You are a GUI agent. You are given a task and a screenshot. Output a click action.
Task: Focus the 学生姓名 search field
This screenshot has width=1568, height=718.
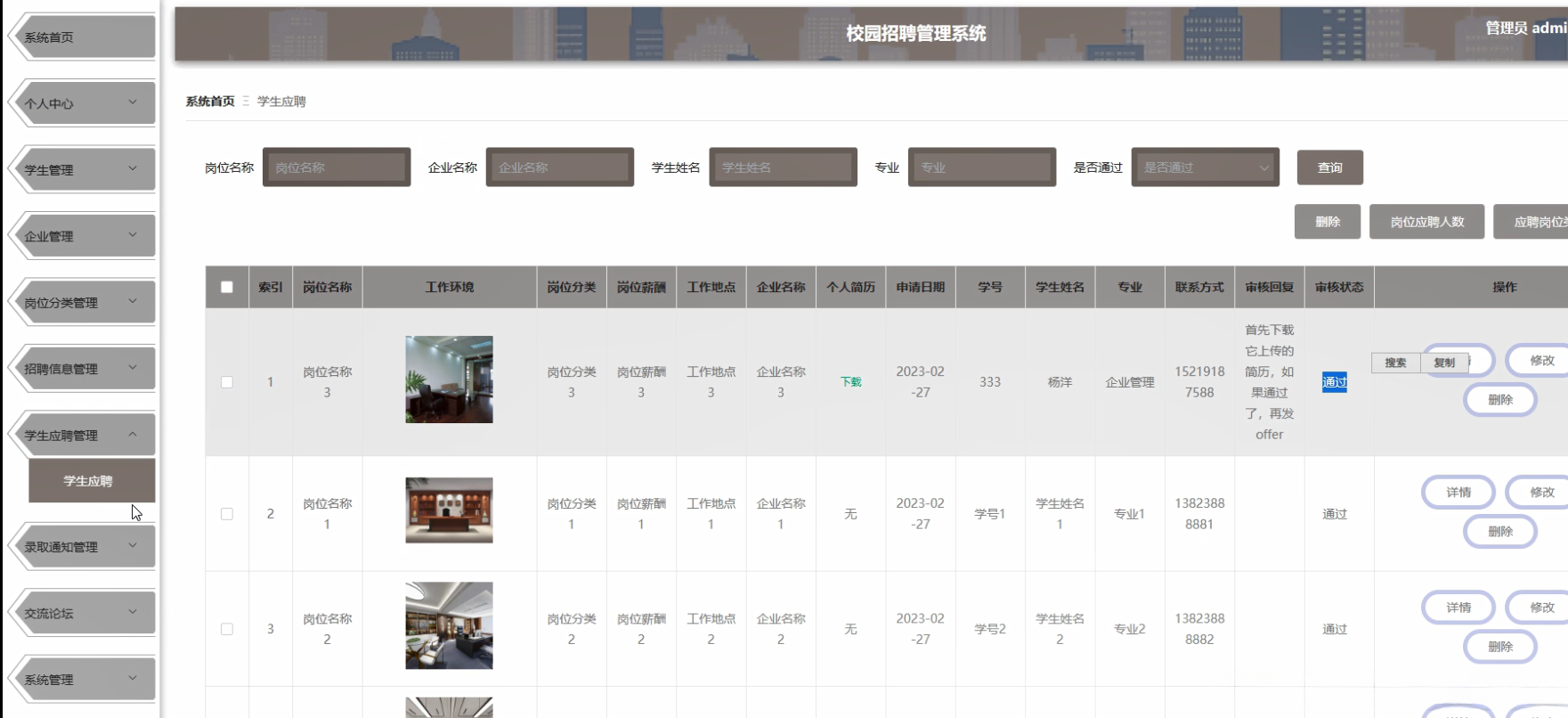(784, 167)
